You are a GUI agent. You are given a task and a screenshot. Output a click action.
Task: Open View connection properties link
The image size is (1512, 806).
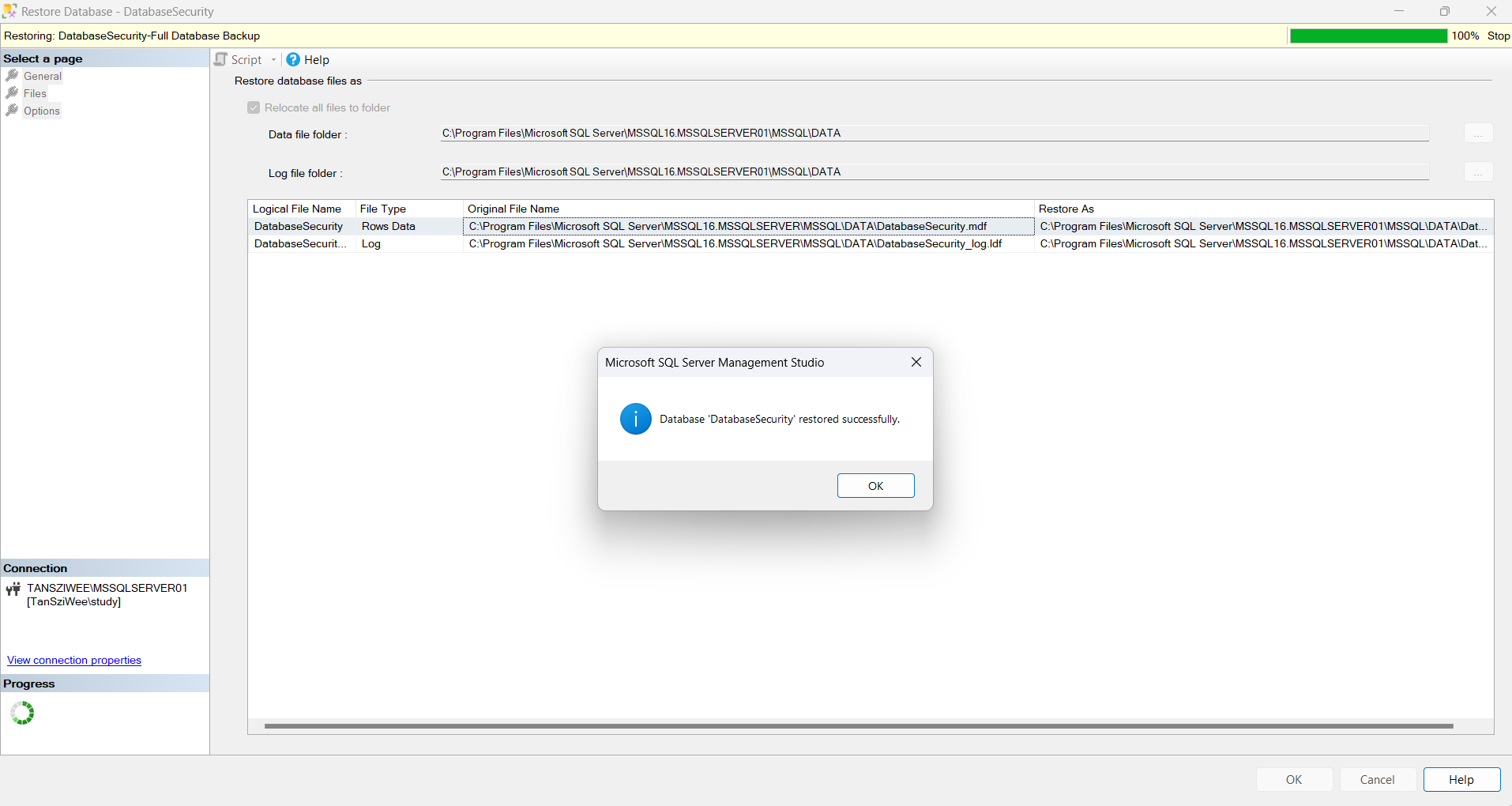[x=73, y=660]
